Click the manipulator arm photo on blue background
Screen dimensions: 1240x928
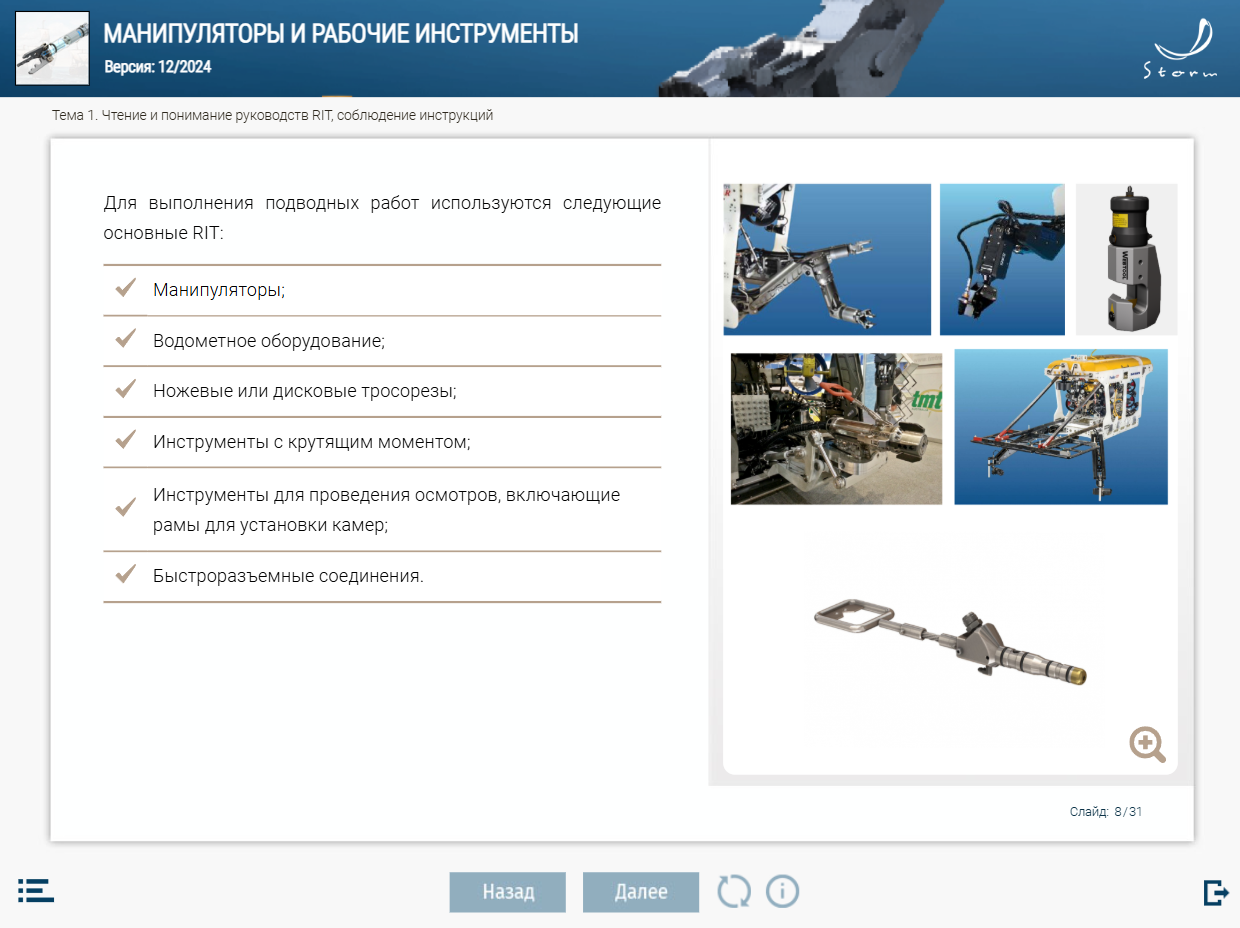[827, 259]
